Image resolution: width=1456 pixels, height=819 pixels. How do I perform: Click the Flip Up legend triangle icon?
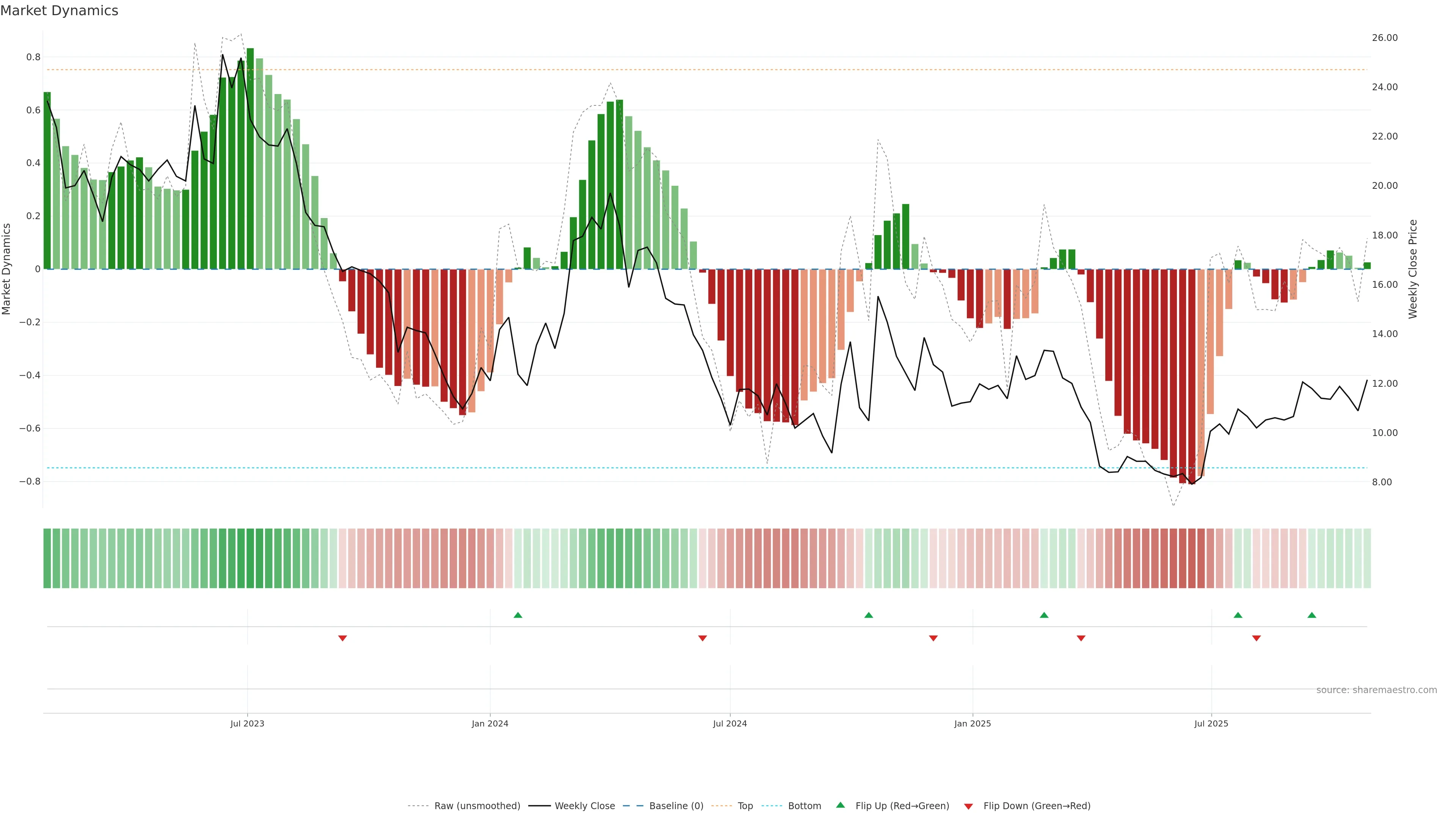(x=841, y=805)
